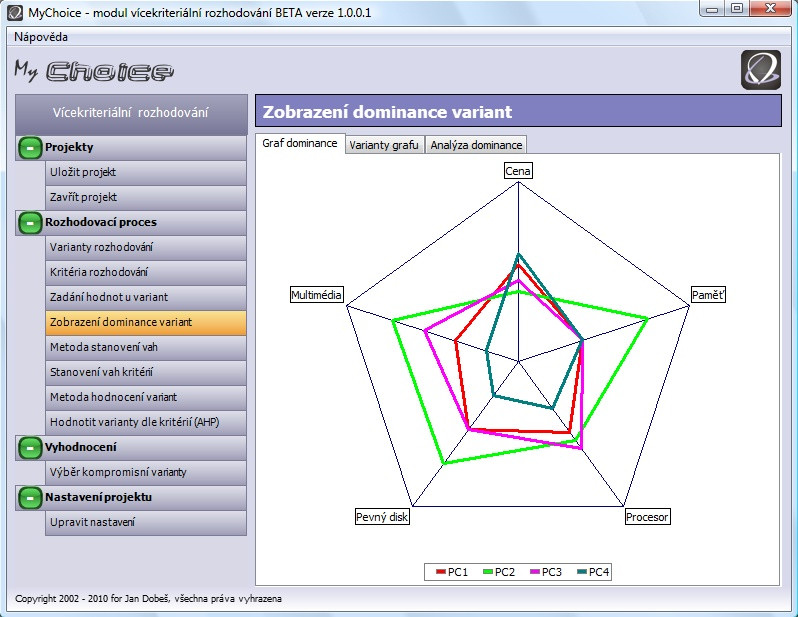Open the Analýza dominance tab

[476, 145]
